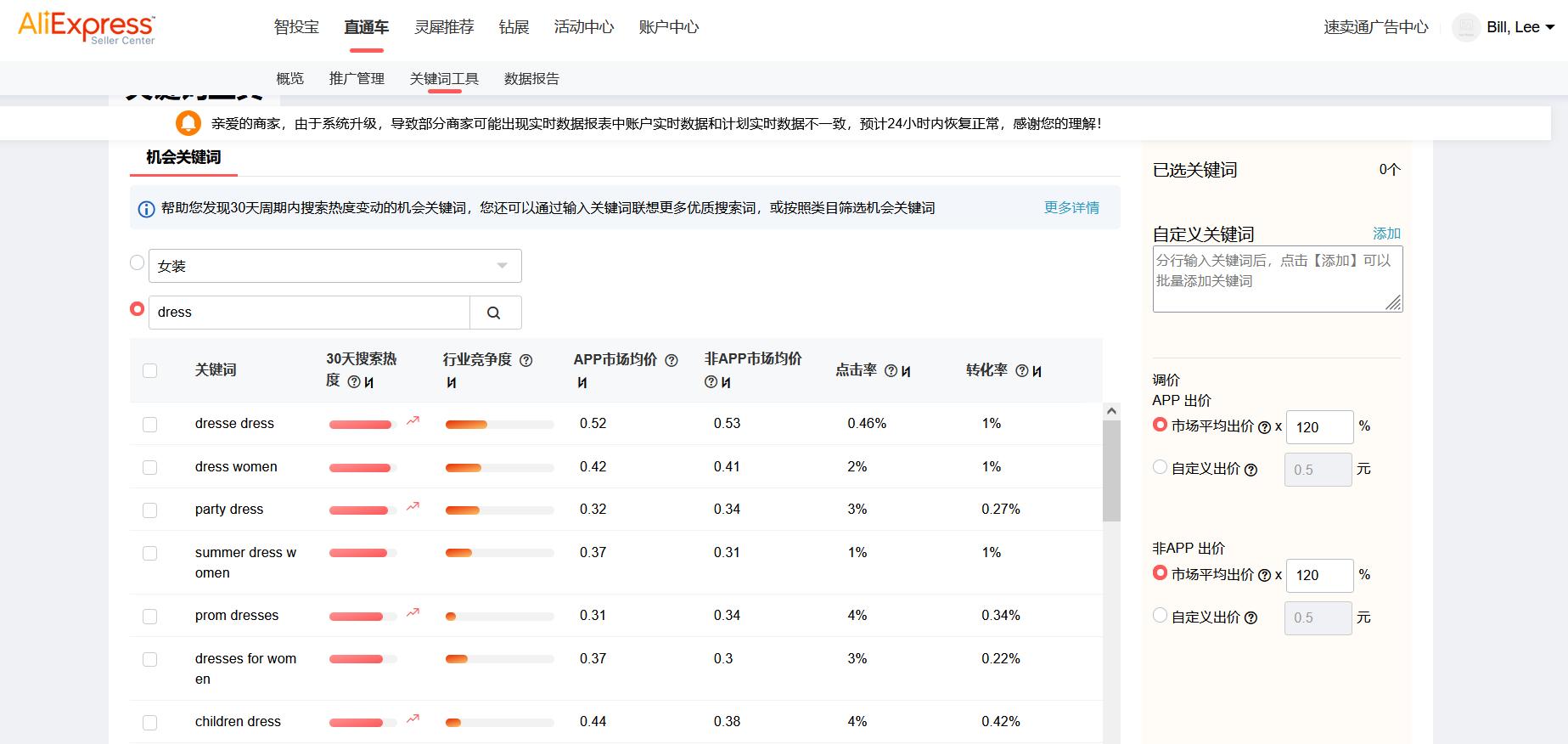Open help icon for 行业竞争度
Screen dimensions: 1568x744
(x=525, y=360)
